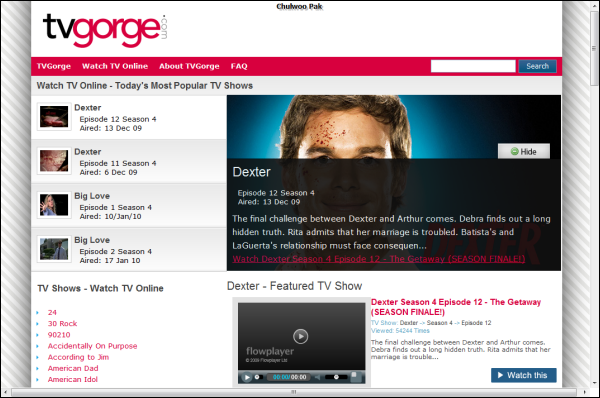Screen dimensions: 600x398
Task: Click the Dexter title for Episode 12
Action: point(88,108)
